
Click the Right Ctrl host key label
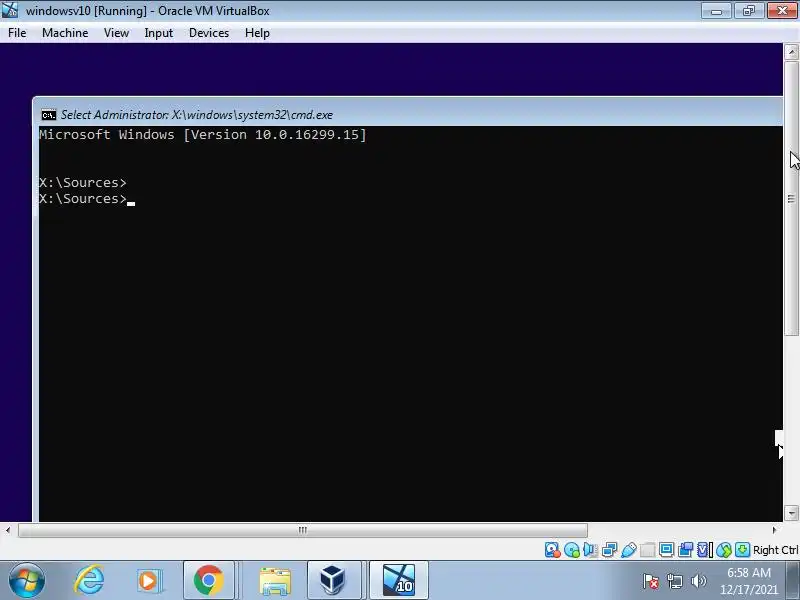click(776, 550)
